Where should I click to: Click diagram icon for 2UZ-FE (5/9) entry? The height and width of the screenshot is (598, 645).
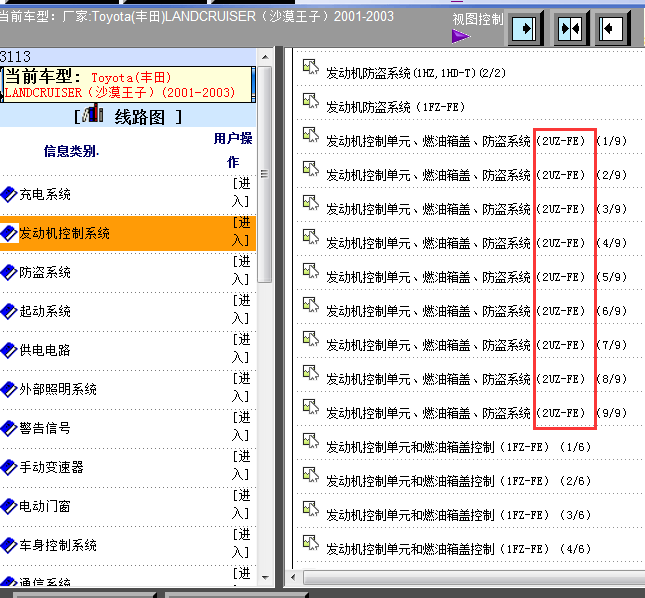click(311, 271)
